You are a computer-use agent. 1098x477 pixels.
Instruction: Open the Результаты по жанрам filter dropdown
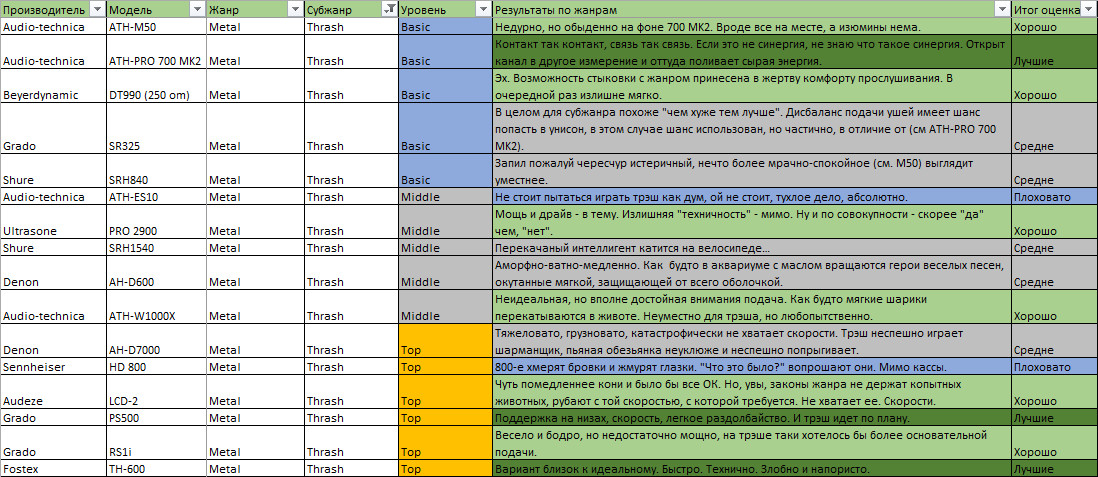pyautogui.click(x=1001, y=9)
